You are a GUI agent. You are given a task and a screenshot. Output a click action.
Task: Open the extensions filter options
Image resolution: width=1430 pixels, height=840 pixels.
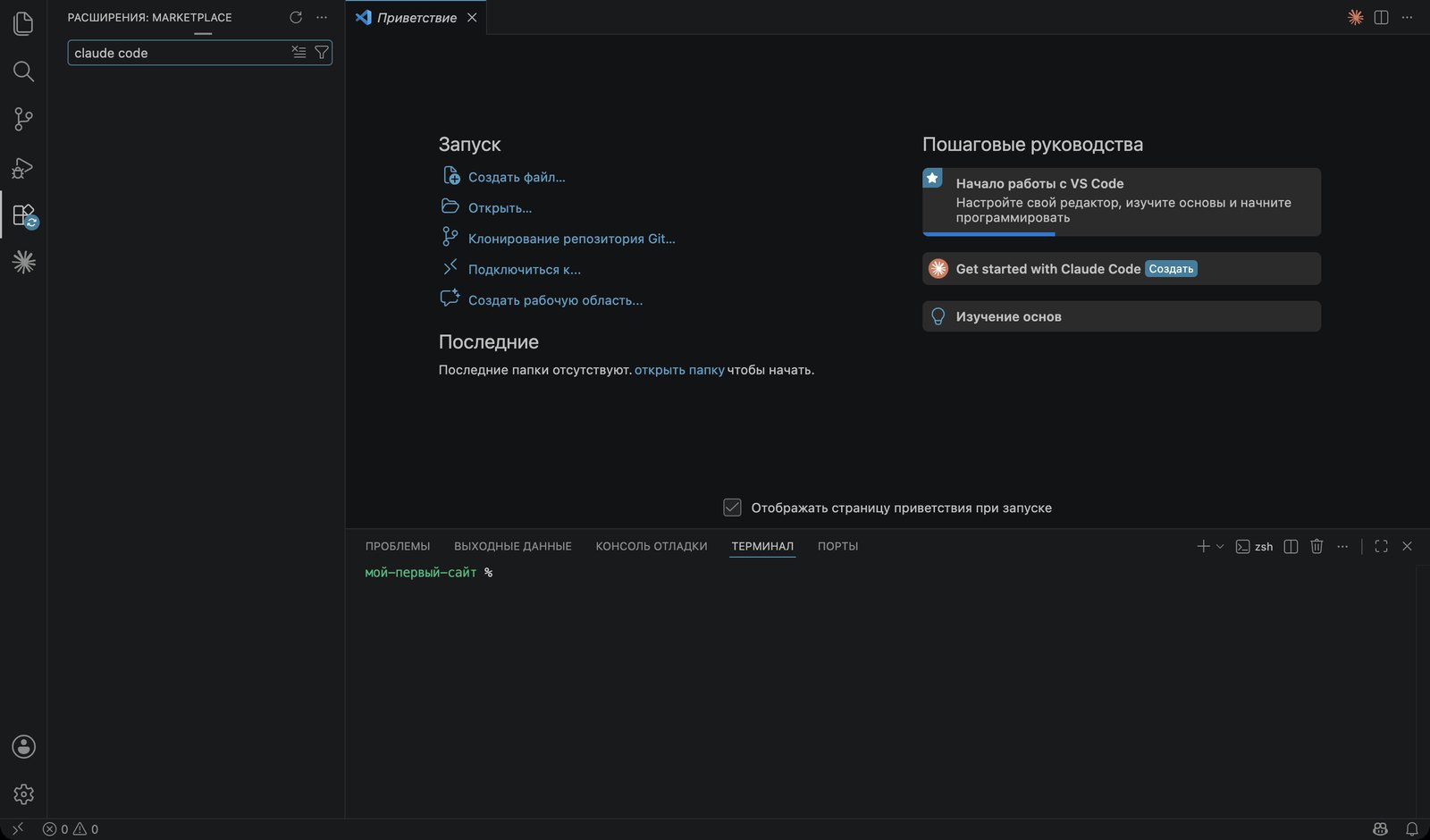322,53
